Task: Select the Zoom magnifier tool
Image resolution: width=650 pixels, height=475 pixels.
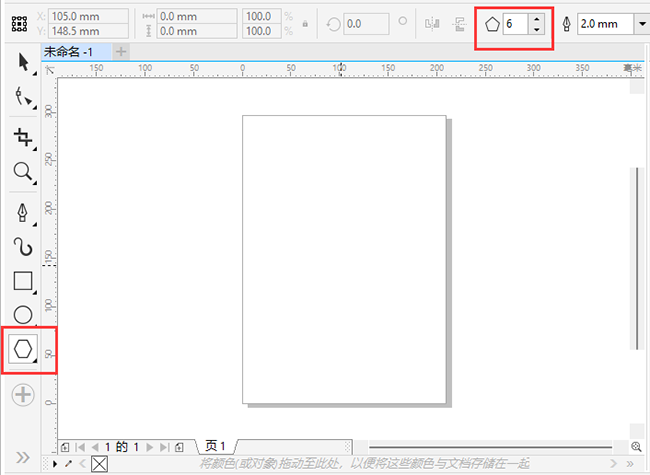Action: pyautogui.click(x=23, y=171)
